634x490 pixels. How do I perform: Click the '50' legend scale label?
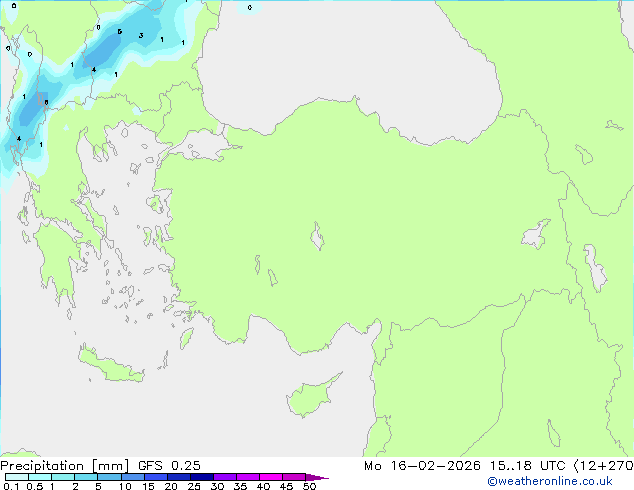click(309, 486)
